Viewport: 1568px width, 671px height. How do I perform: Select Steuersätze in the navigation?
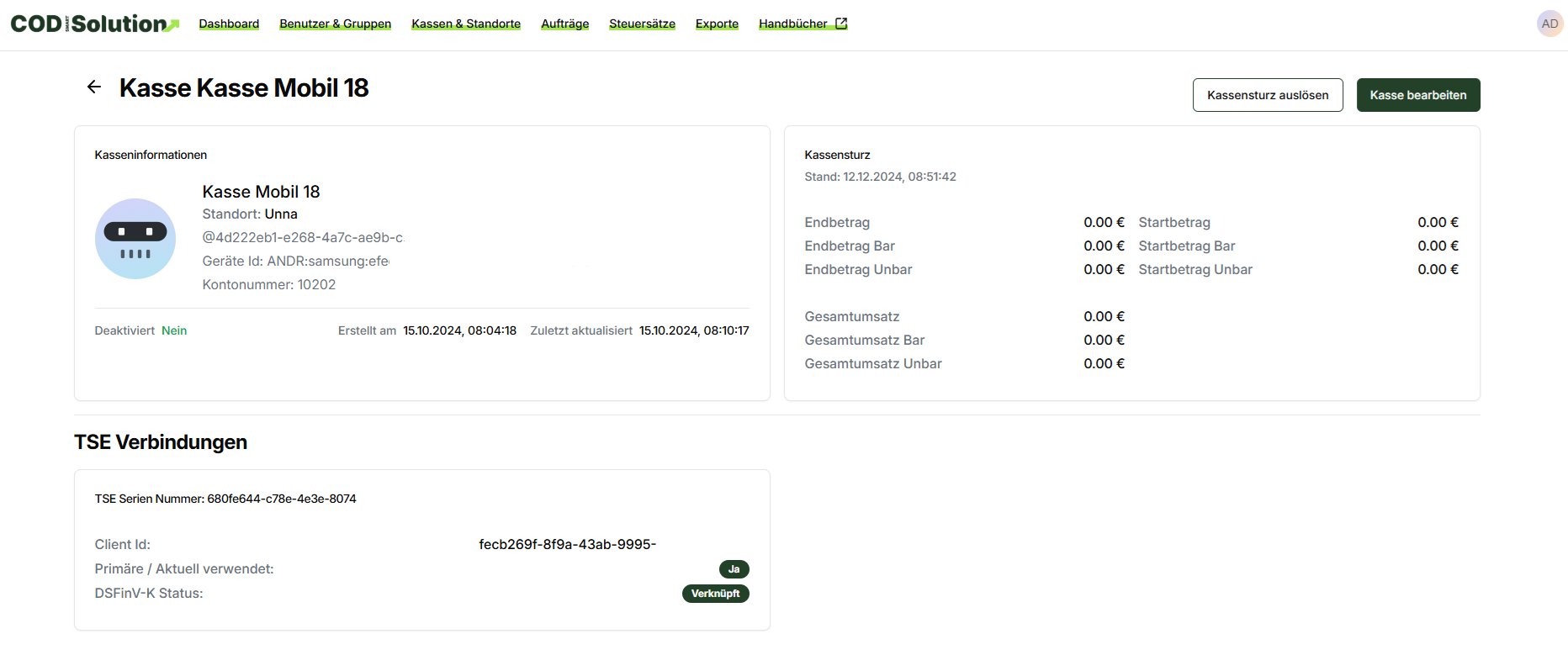(x=642, y=24)
